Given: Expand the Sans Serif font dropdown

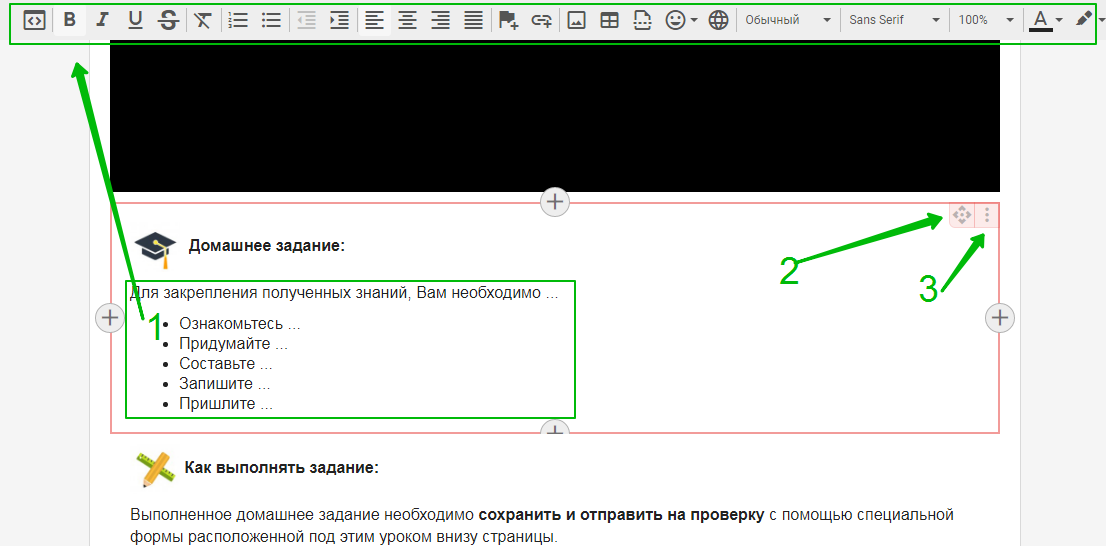Looking at the screenshot, I should pyautogui.click(x=894, y=20).
